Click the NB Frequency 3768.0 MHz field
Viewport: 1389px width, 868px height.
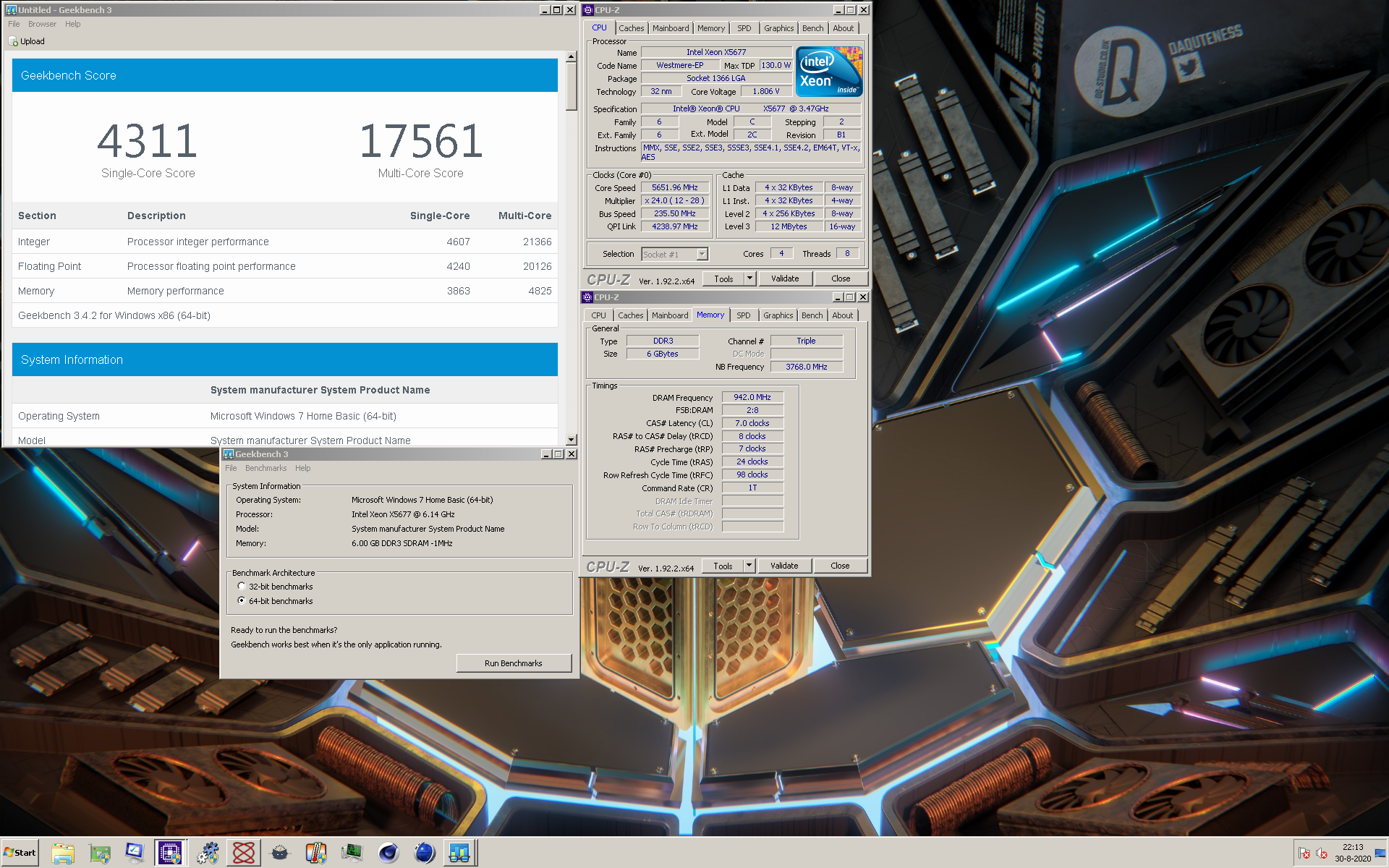pos(807,367)
